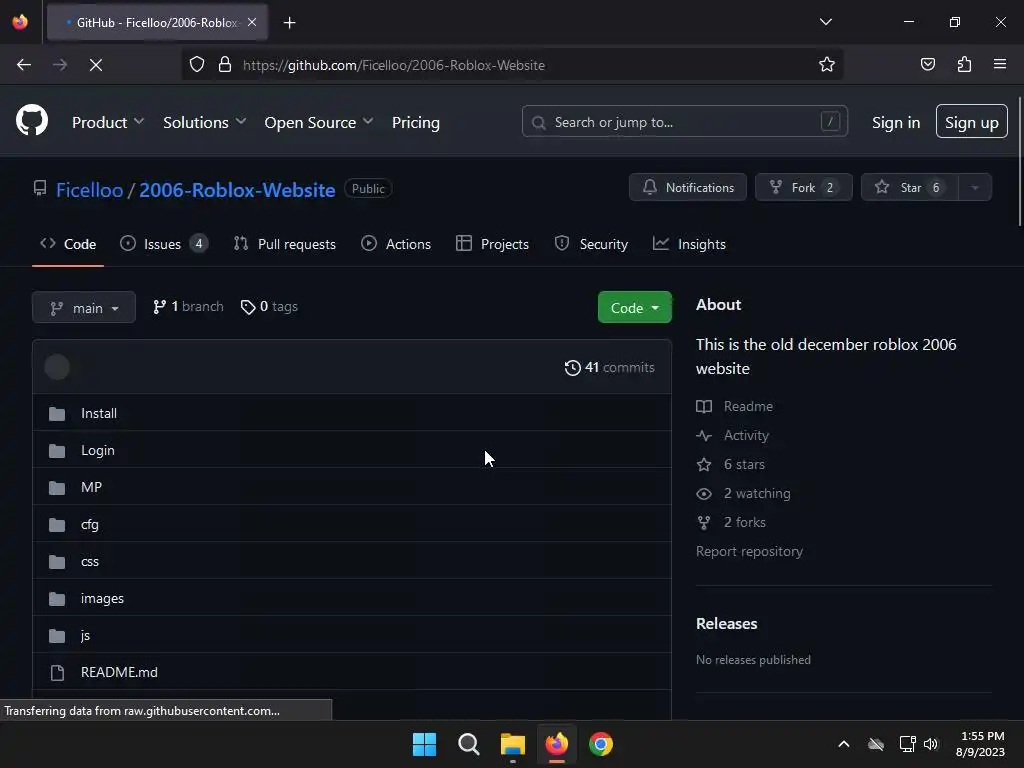Open a new tab with the plus button
The image size is (1024, 768).
pyautogui.click(x=289, y=23)
